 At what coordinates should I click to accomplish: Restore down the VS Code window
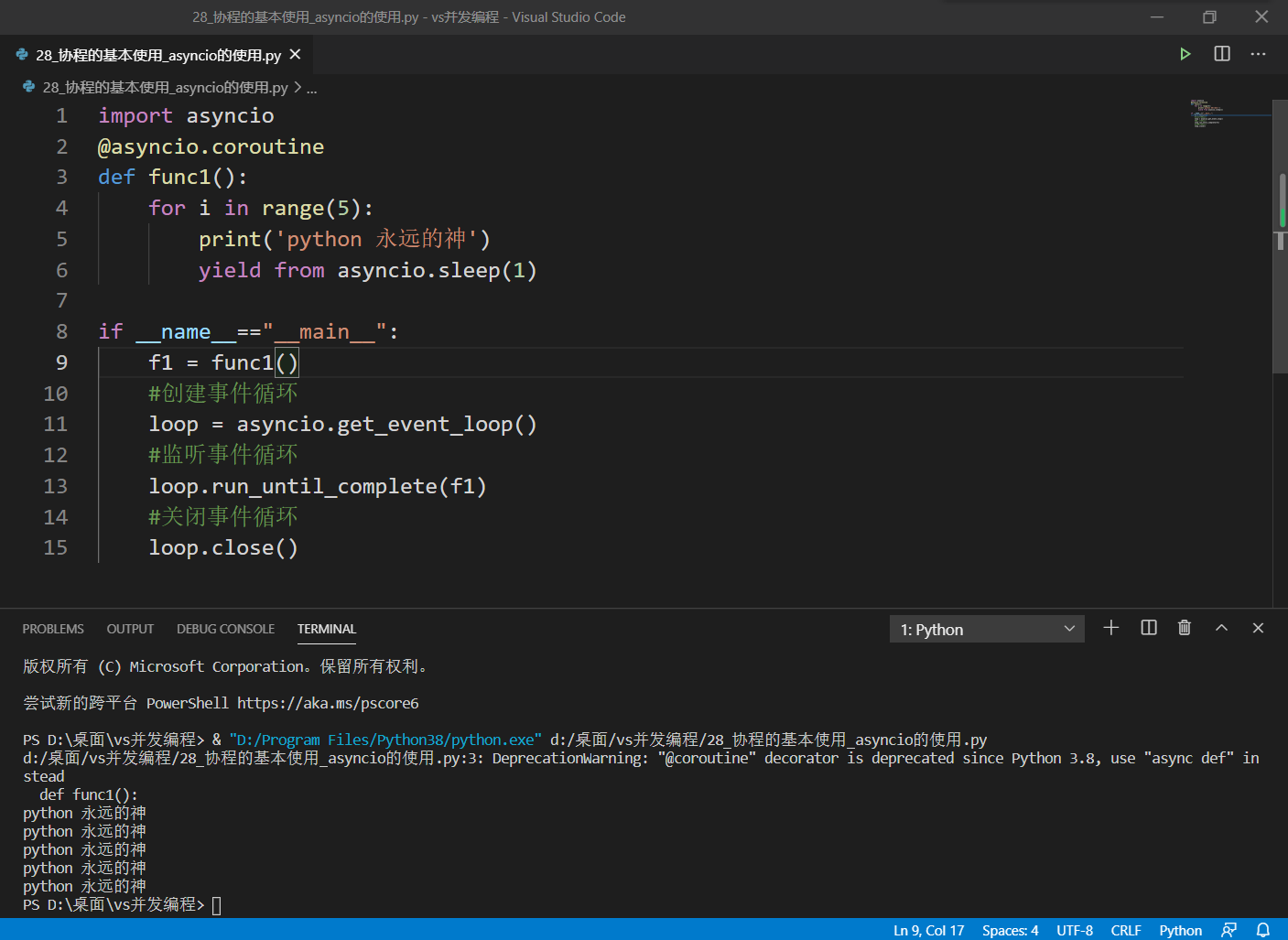tap(1209, 16)
